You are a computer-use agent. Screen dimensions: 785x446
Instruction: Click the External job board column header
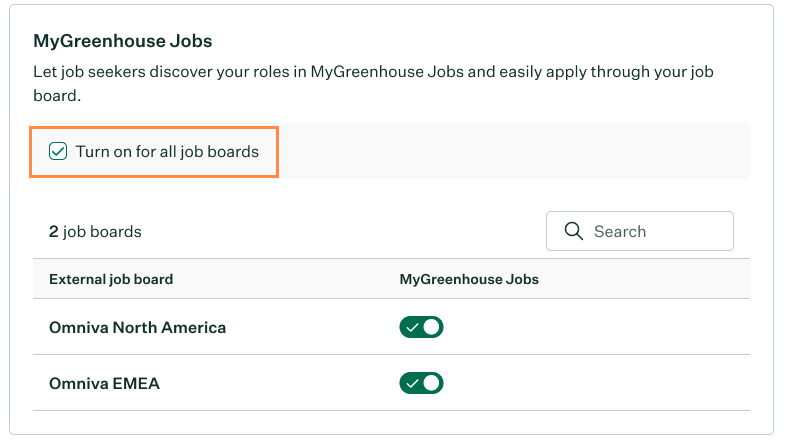[111, 279]
